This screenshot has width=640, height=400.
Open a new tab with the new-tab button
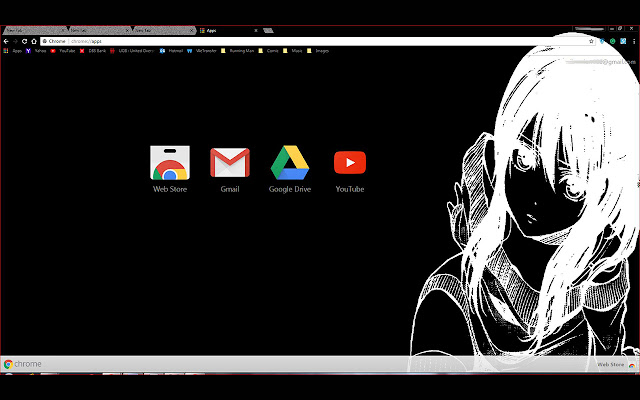click(x=268, y=31)
